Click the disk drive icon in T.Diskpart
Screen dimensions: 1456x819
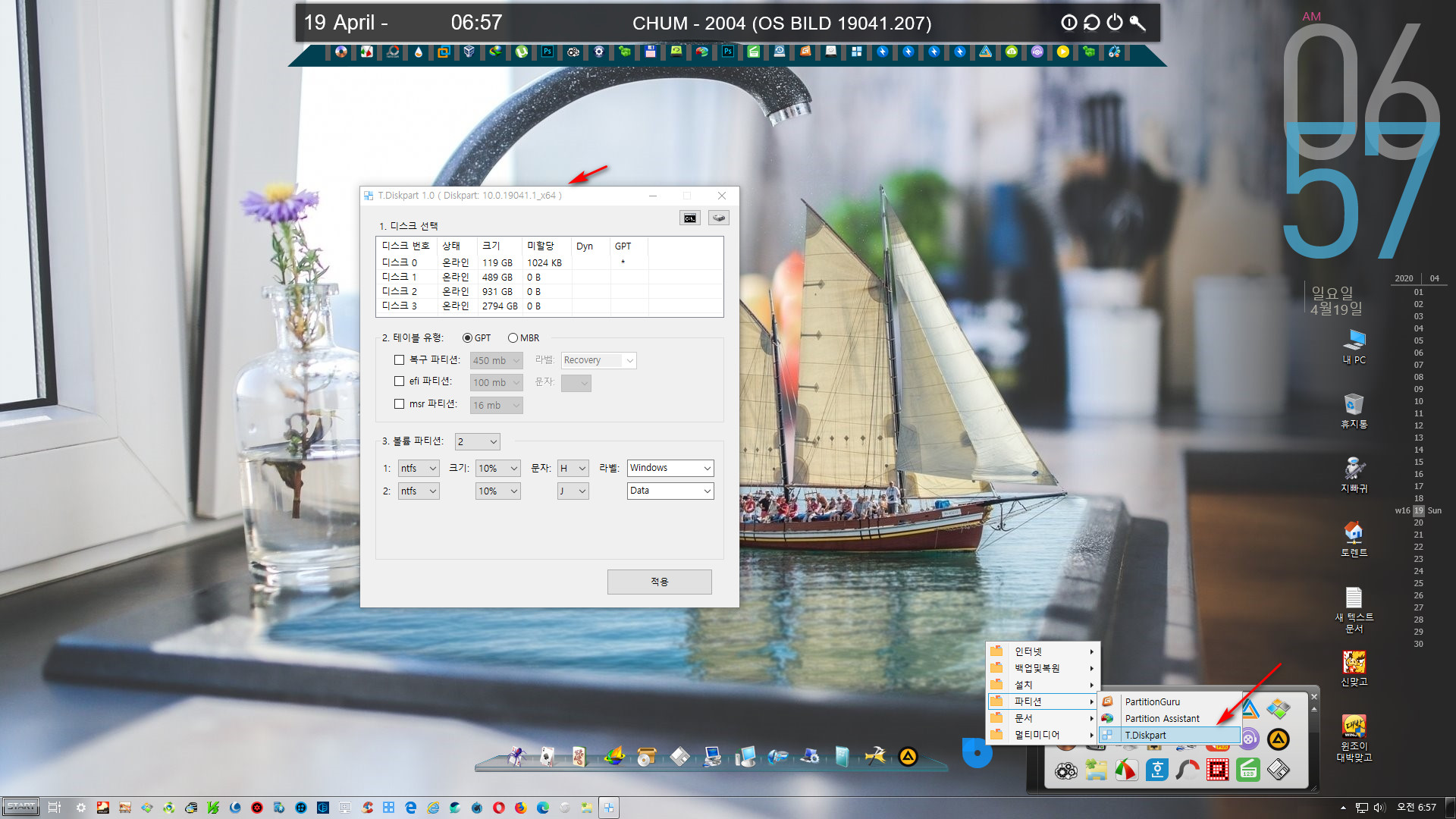719,218
